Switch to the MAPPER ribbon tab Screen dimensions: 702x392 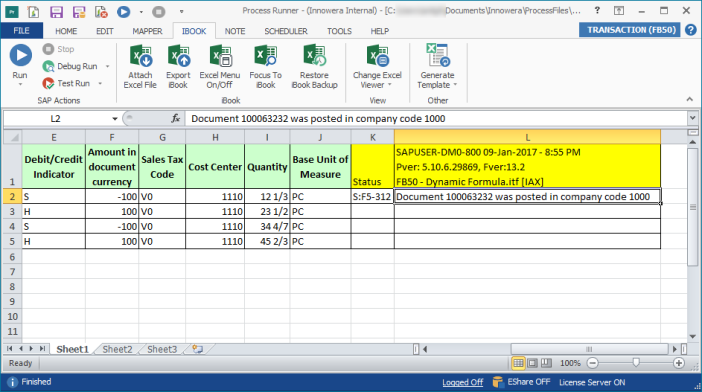click(147, 31)
